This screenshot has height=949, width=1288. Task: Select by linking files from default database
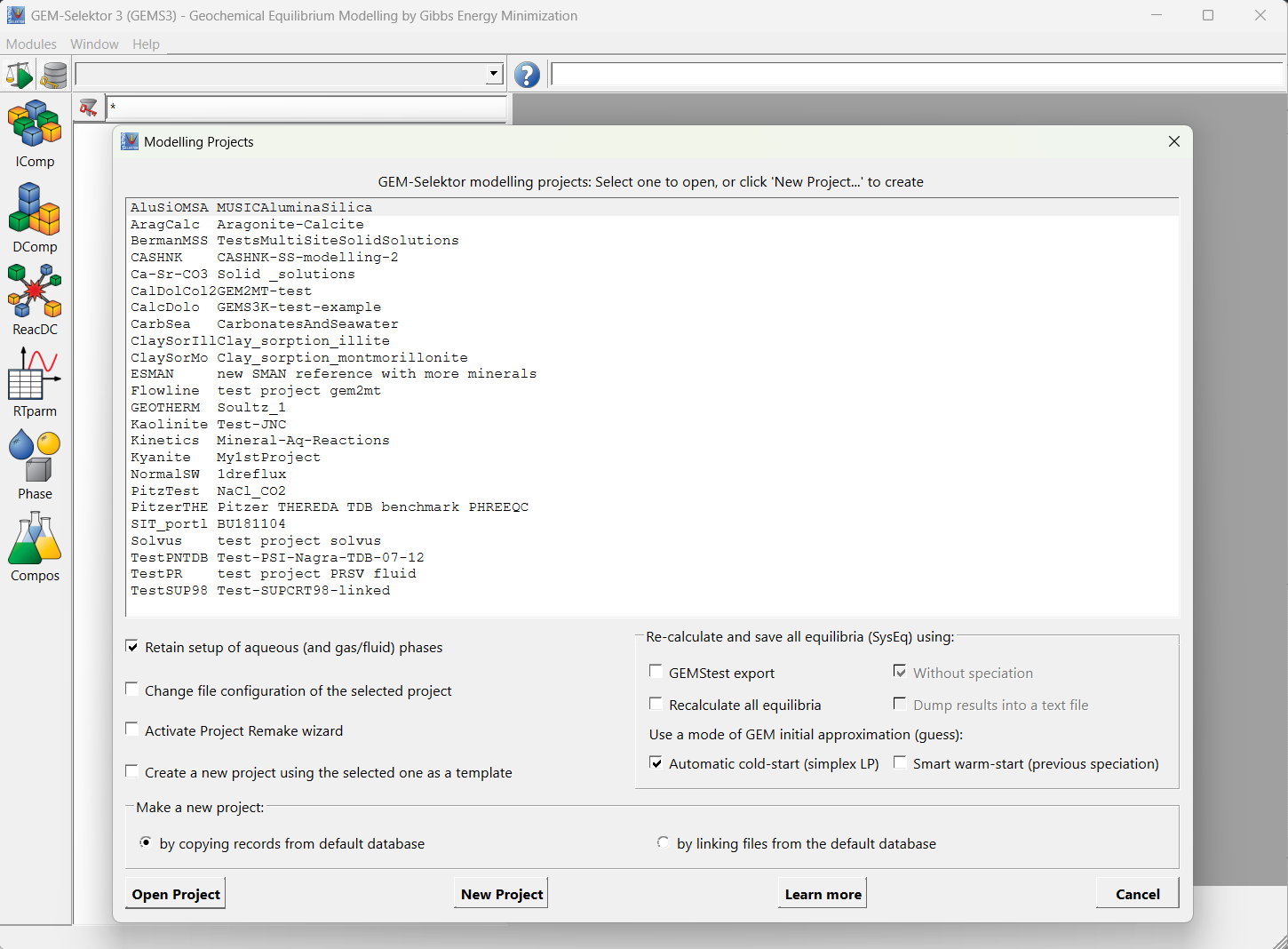click(x=663, y=842)
